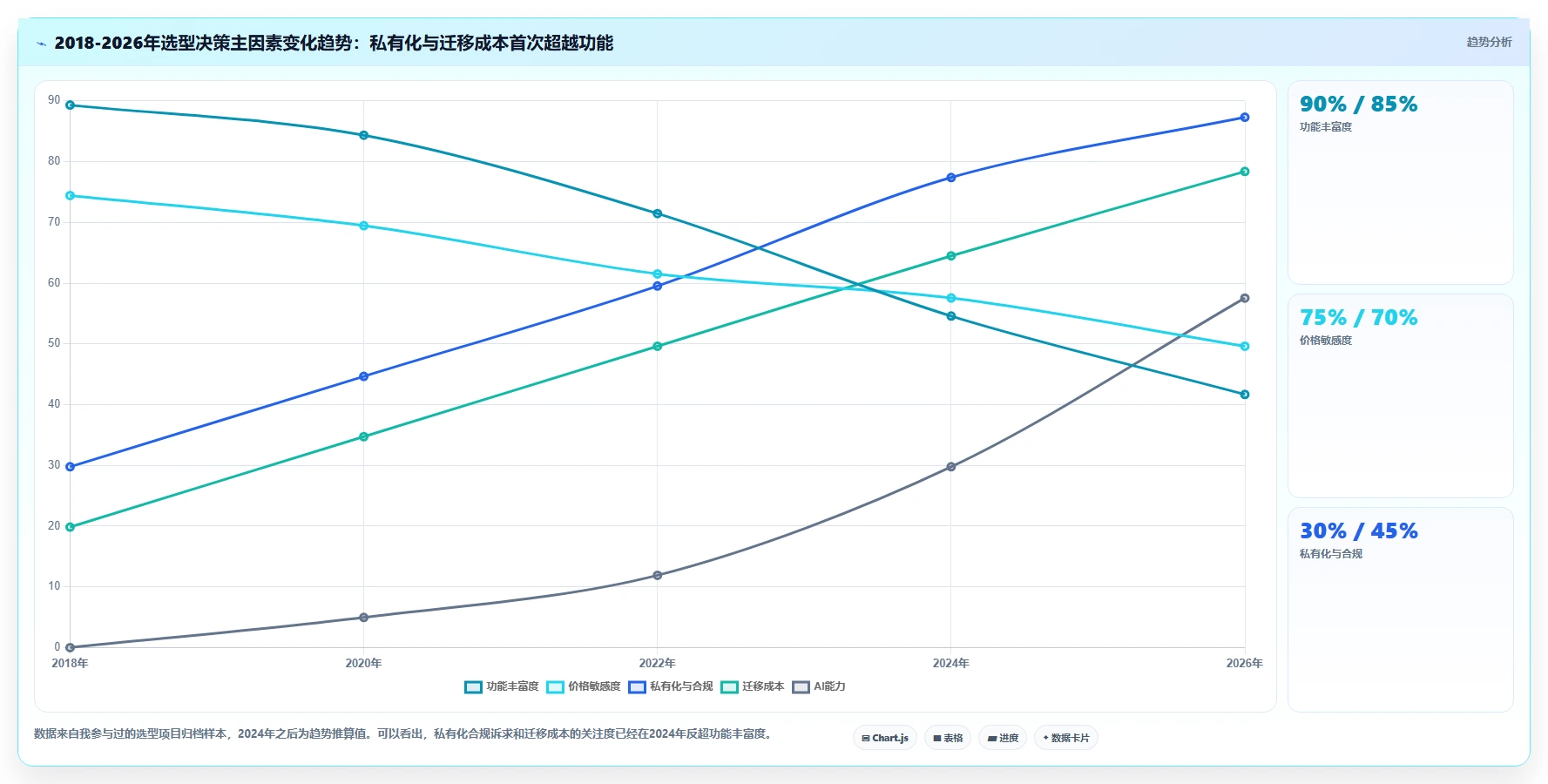The image size is (1548, 784).
Task: Click the 私有化与合规 data point at 2020年
Action: [x=364, y=376]
